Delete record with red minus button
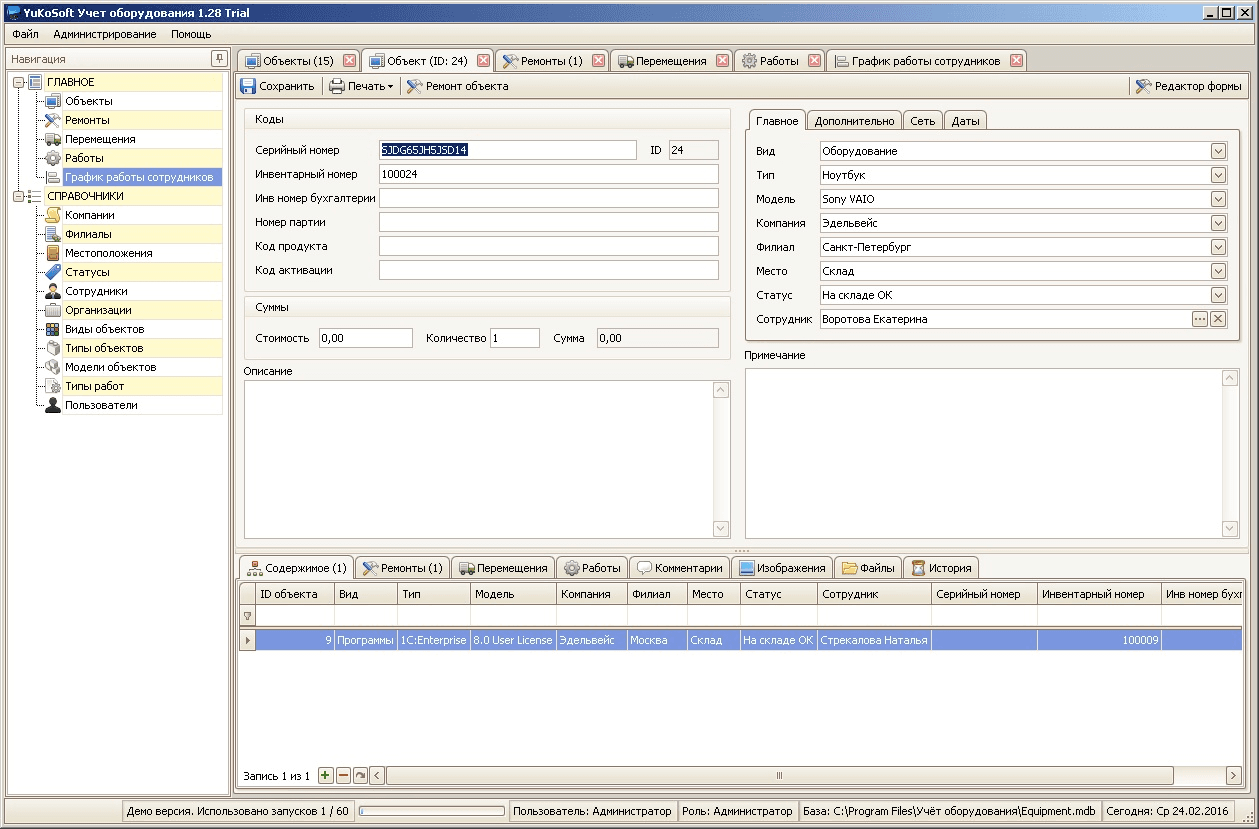 [343, 775]
